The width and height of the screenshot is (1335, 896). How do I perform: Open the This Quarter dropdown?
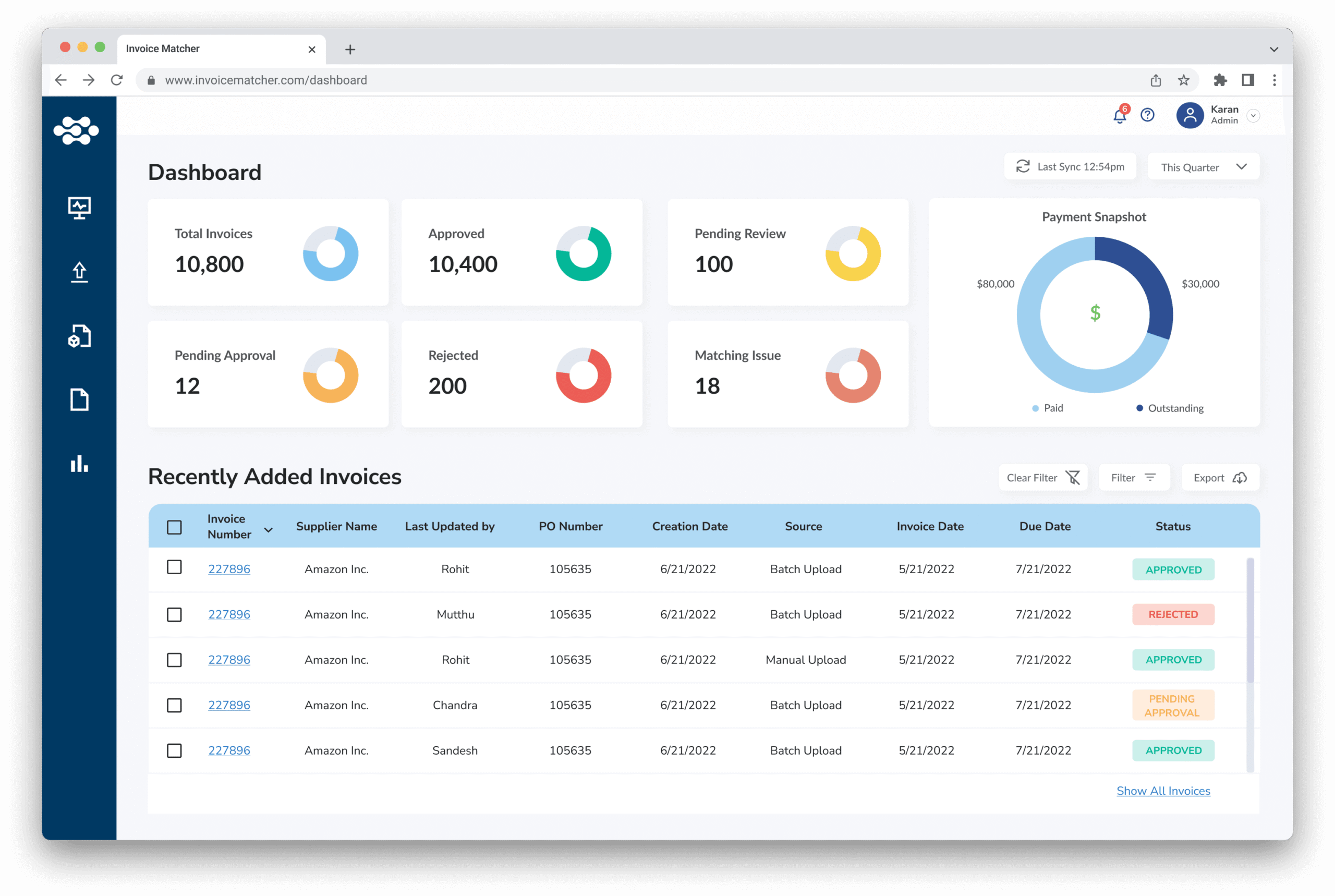[x=1203, y=166]
